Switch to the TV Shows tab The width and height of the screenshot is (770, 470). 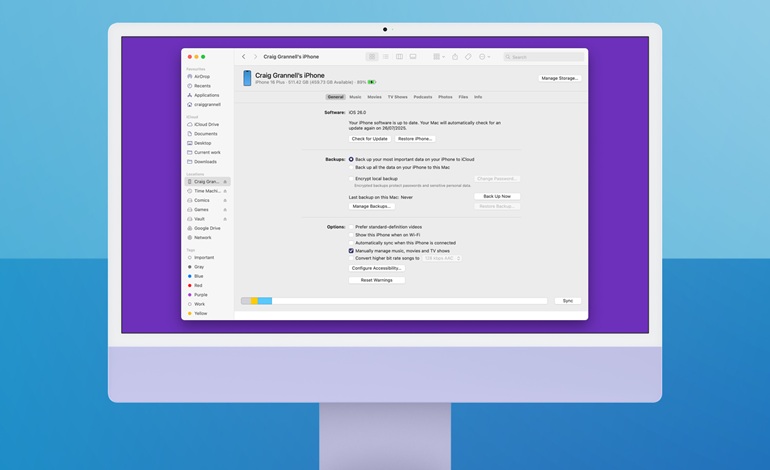click(398, 97)
